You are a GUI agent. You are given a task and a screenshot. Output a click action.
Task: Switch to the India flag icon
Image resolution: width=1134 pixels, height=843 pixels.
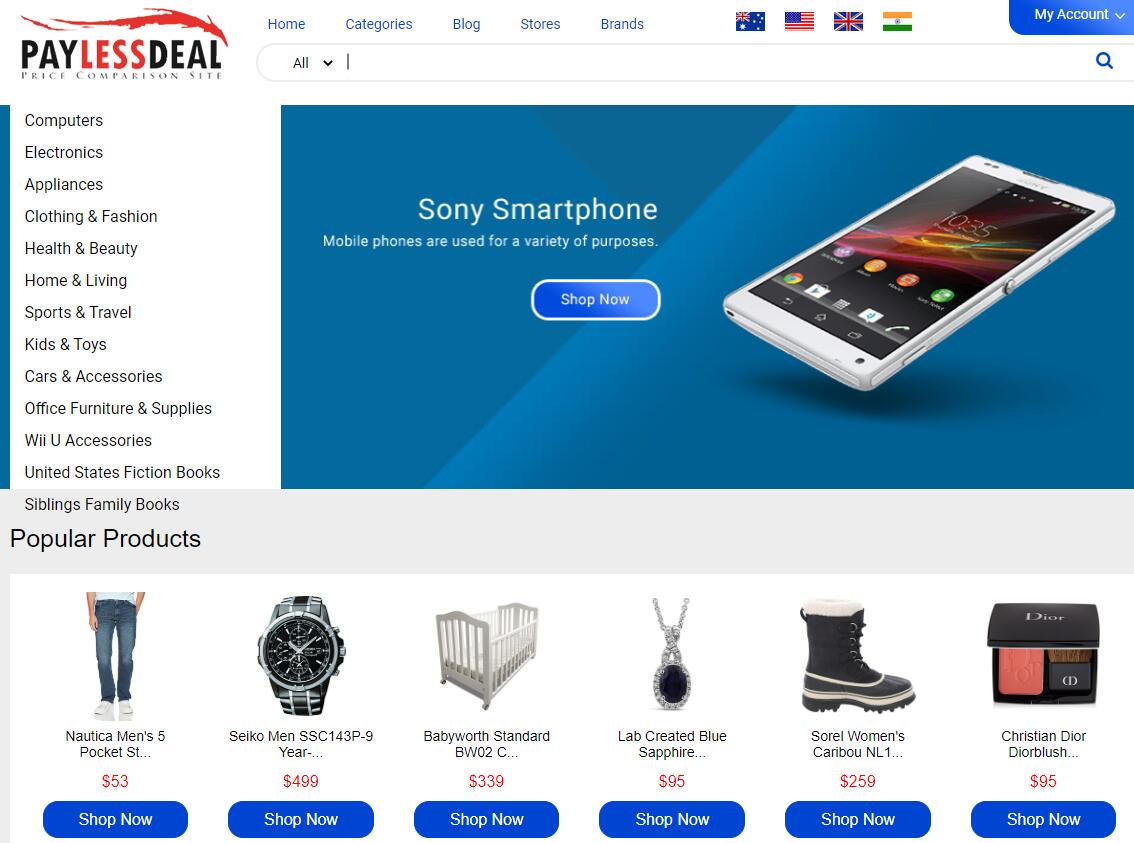898,22
